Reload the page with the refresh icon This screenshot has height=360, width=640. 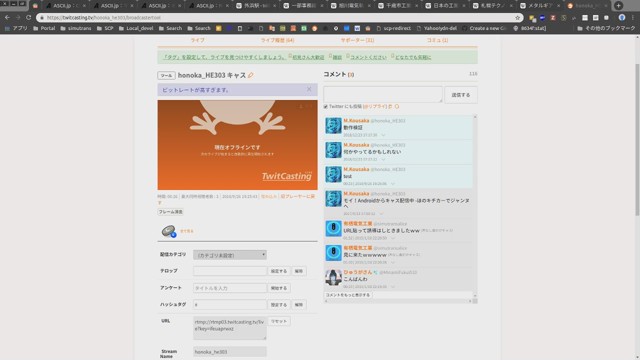pos(29,18)
